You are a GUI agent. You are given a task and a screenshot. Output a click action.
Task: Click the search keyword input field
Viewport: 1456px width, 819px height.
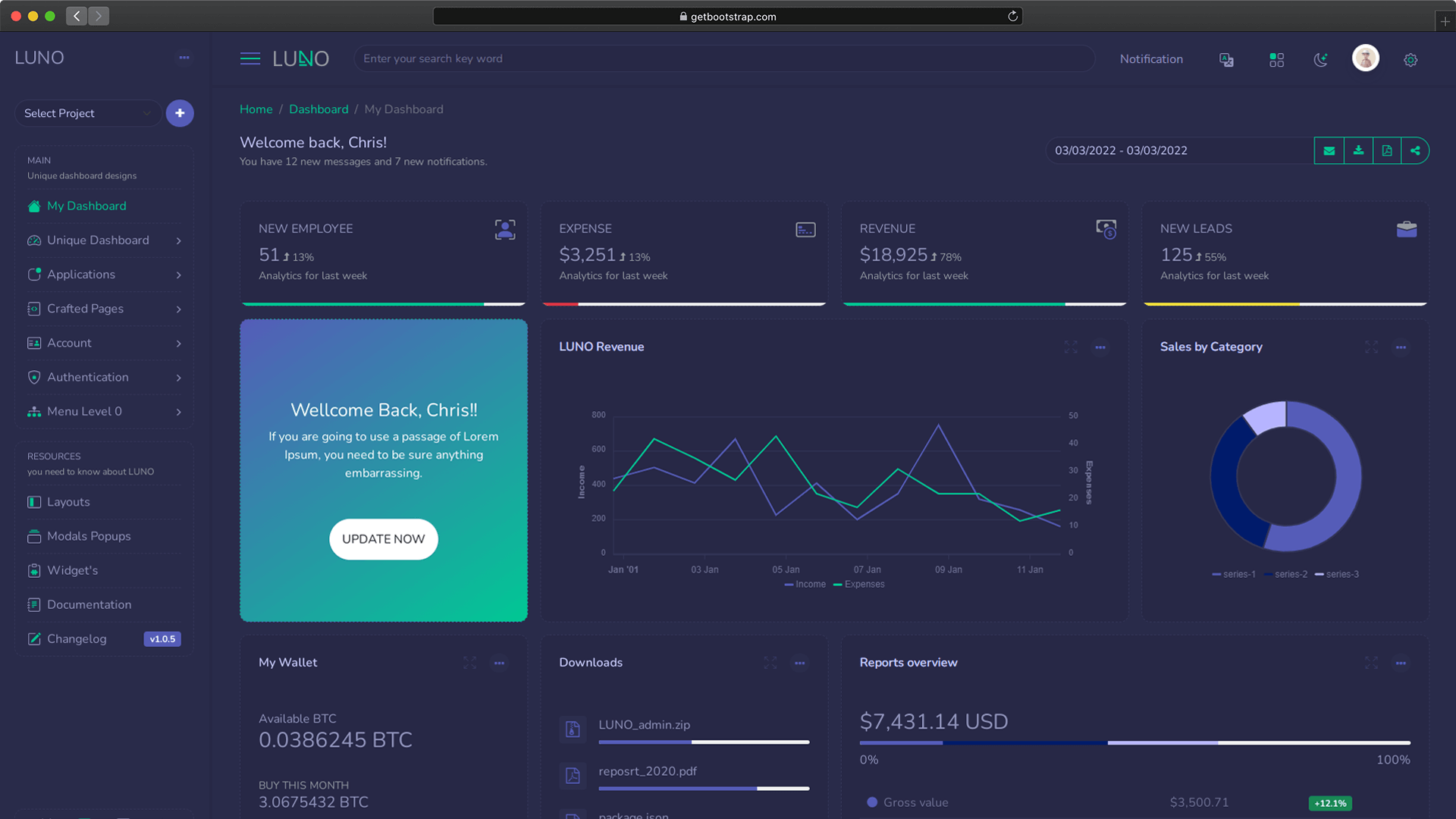click(723, 58)
